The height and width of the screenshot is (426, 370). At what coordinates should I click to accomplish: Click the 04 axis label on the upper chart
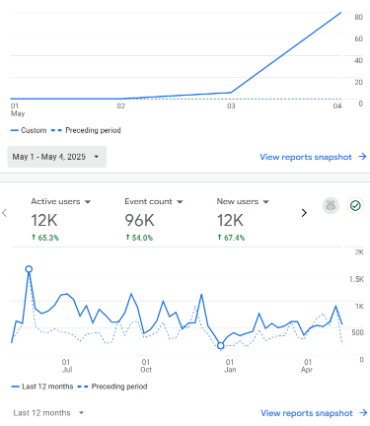(x=337, y=106)
